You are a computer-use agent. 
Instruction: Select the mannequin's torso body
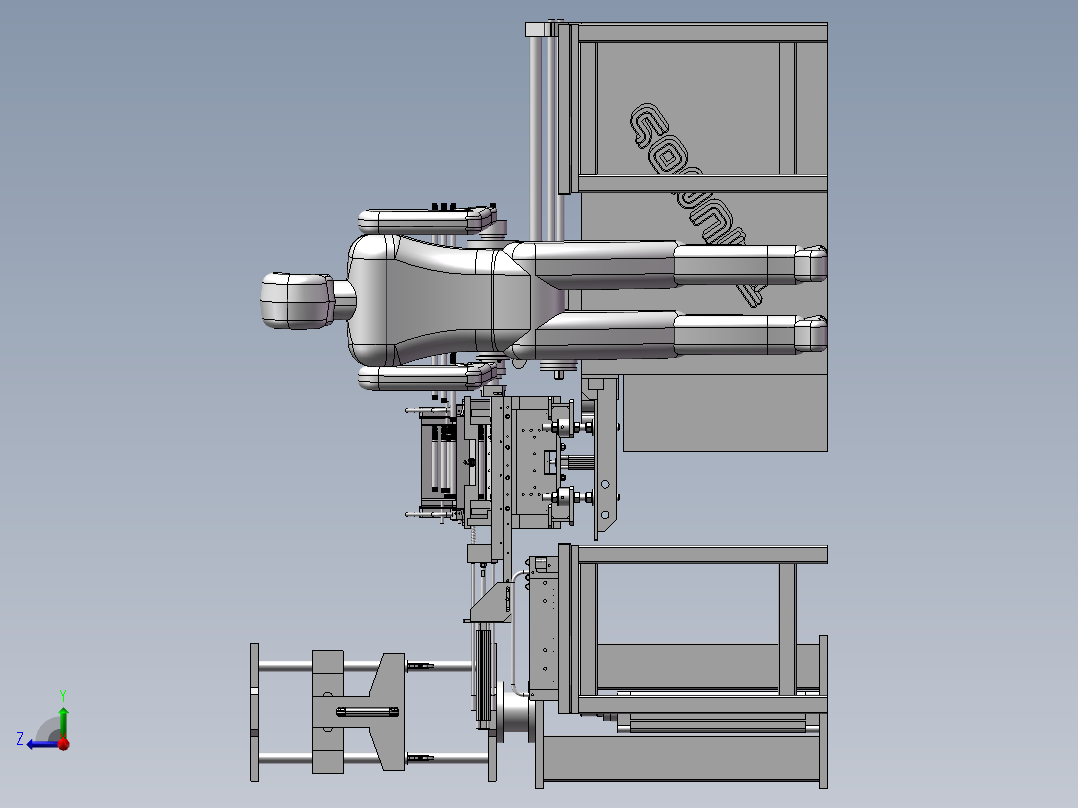click(440, 300)
